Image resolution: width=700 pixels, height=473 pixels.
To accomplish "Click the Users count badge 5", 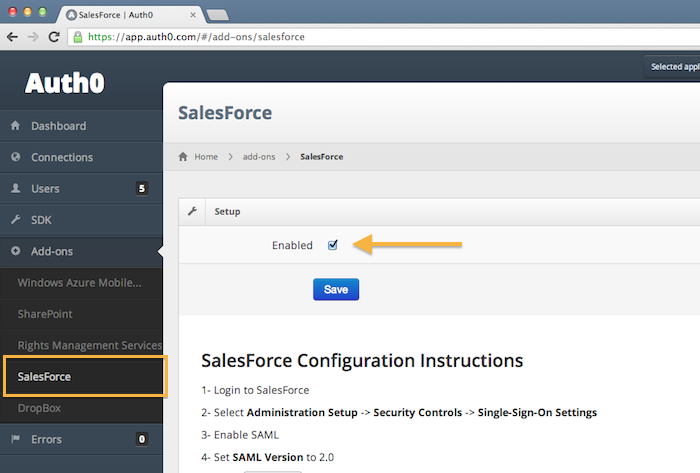I will (142, 188).
